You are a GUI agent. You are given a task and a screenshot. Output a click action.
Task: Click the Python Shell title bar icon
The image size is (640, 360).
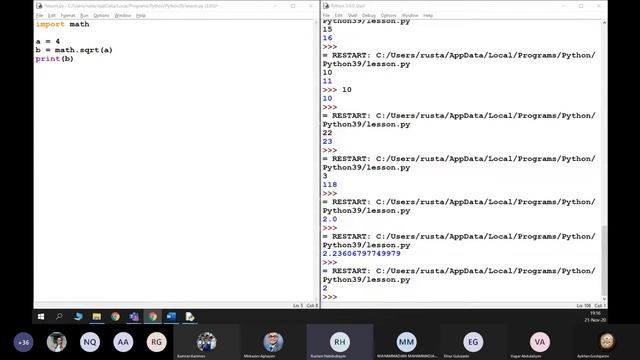coord(326,6)
